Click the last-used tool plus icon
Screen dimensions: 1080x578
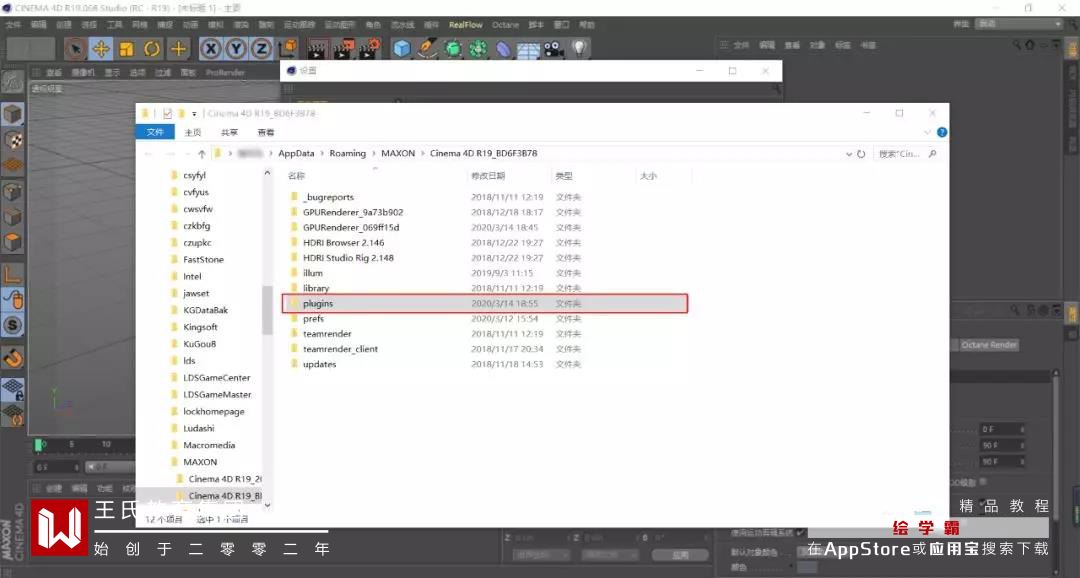coord(178,48)
